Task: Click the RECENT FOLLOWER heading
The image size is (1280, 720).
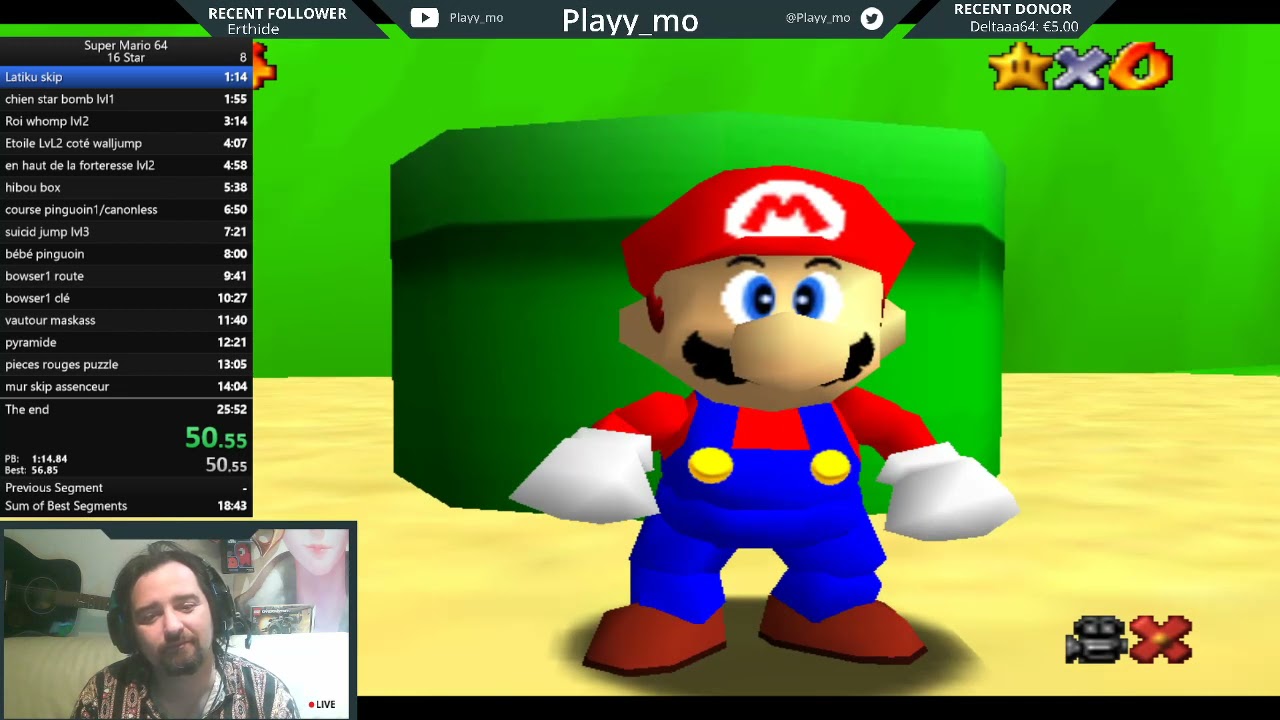Action: click(x=277, y=13)
